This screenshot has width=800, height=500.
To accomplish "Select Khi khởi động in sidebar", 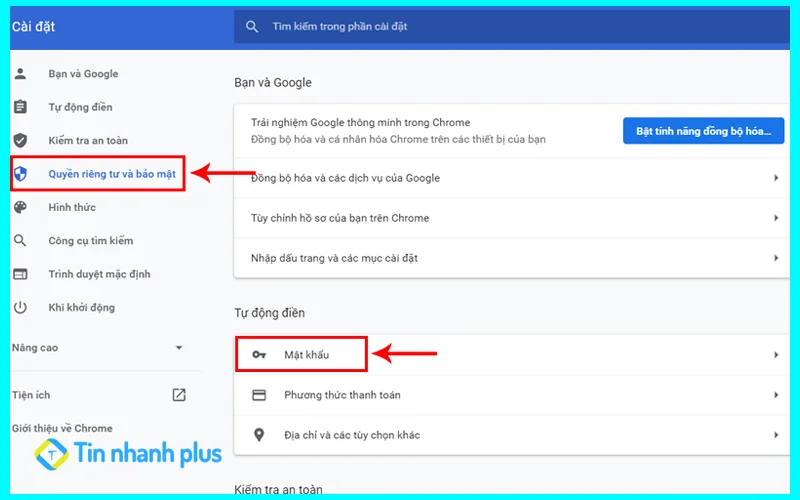I will pyautogui.click(x=82, y=308).
